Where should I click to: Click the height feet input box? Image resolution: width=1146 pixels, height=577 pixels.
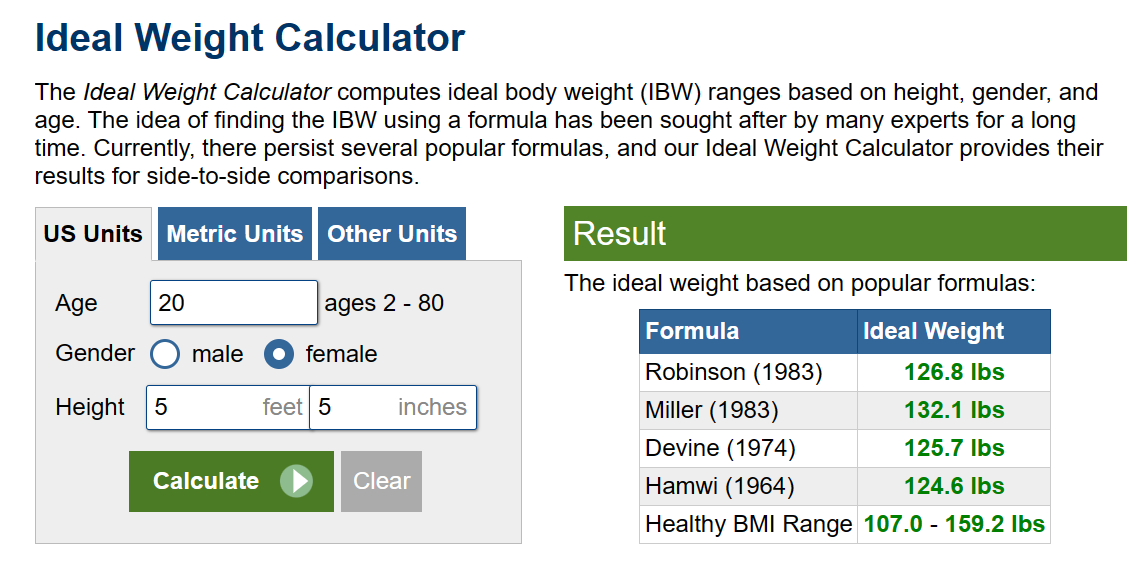coord(227,408)
